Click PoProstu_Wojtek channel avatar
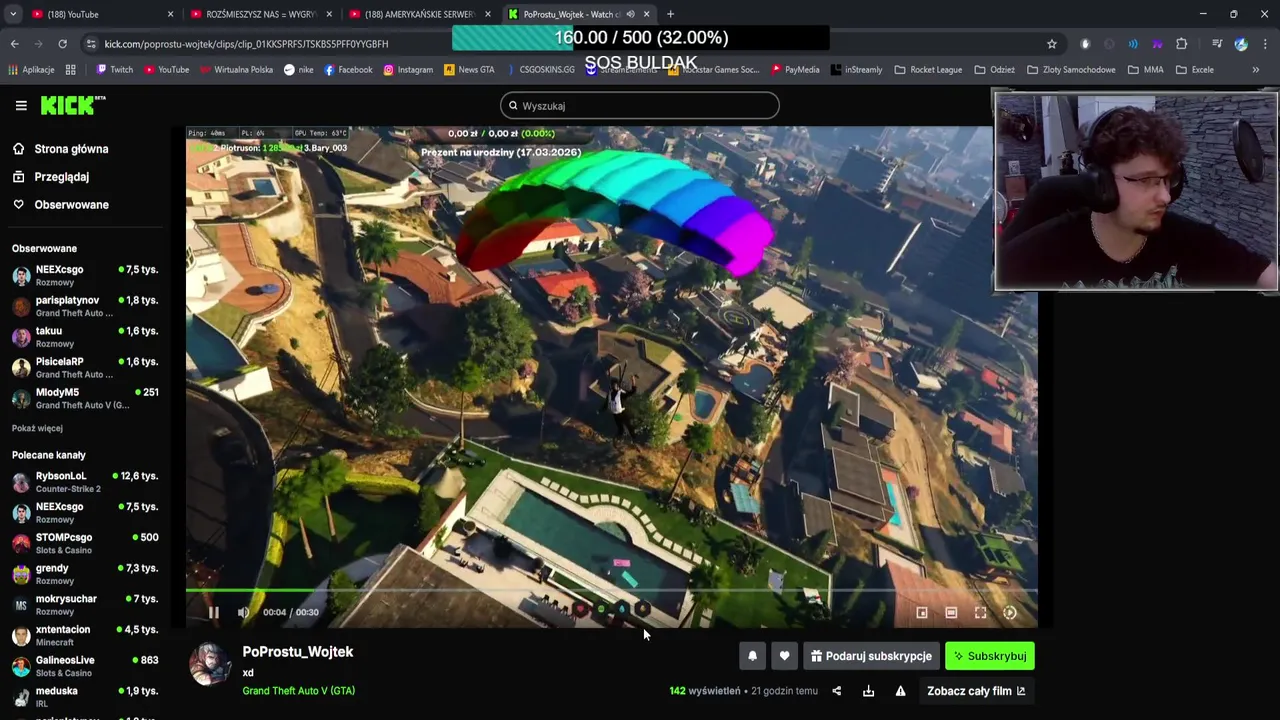1280x720 pixels. tap(210, 664)
